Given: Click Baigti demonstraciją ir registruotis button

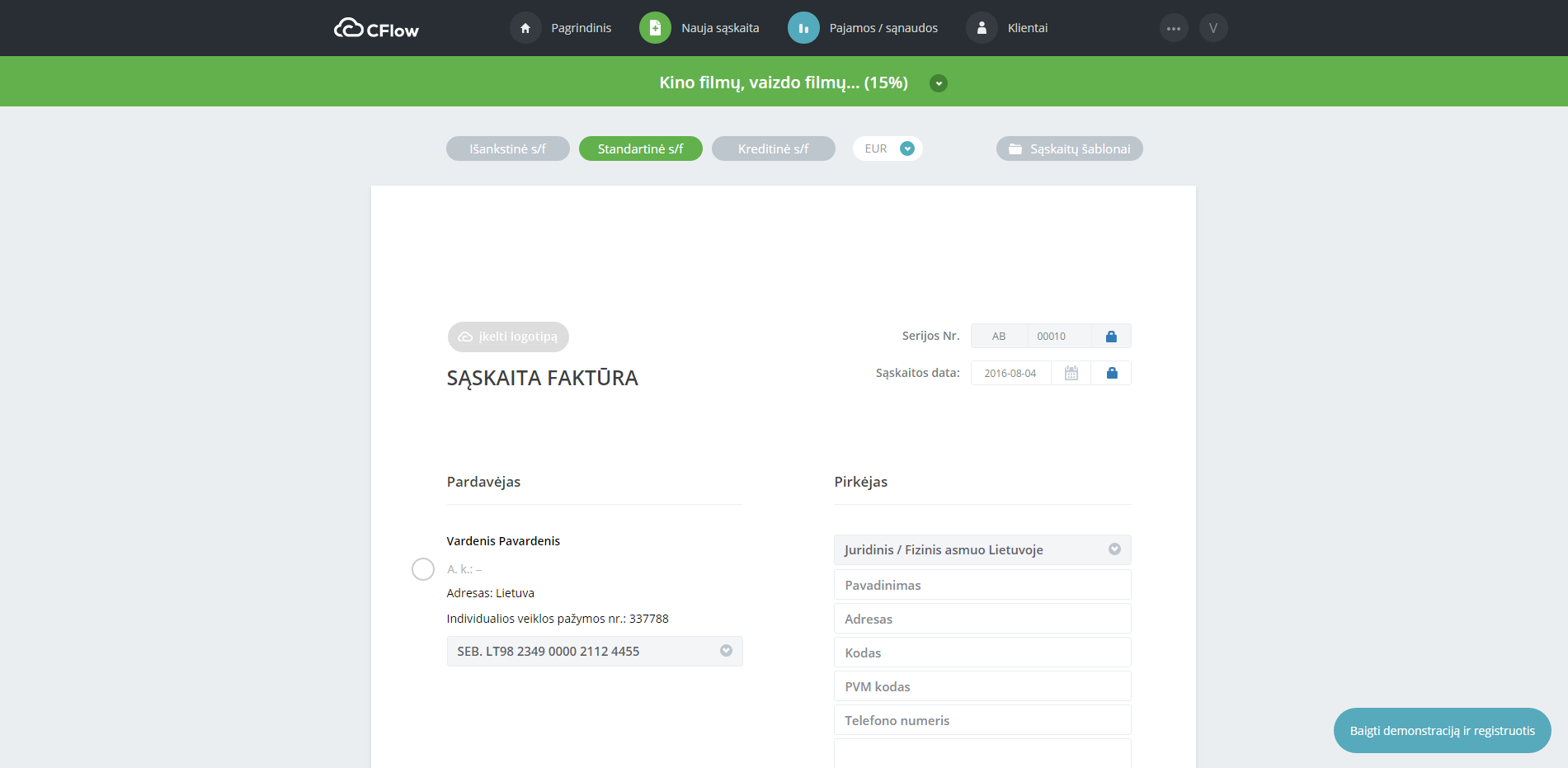Looking at the screenshot, I should click(x=1442, y=730).
